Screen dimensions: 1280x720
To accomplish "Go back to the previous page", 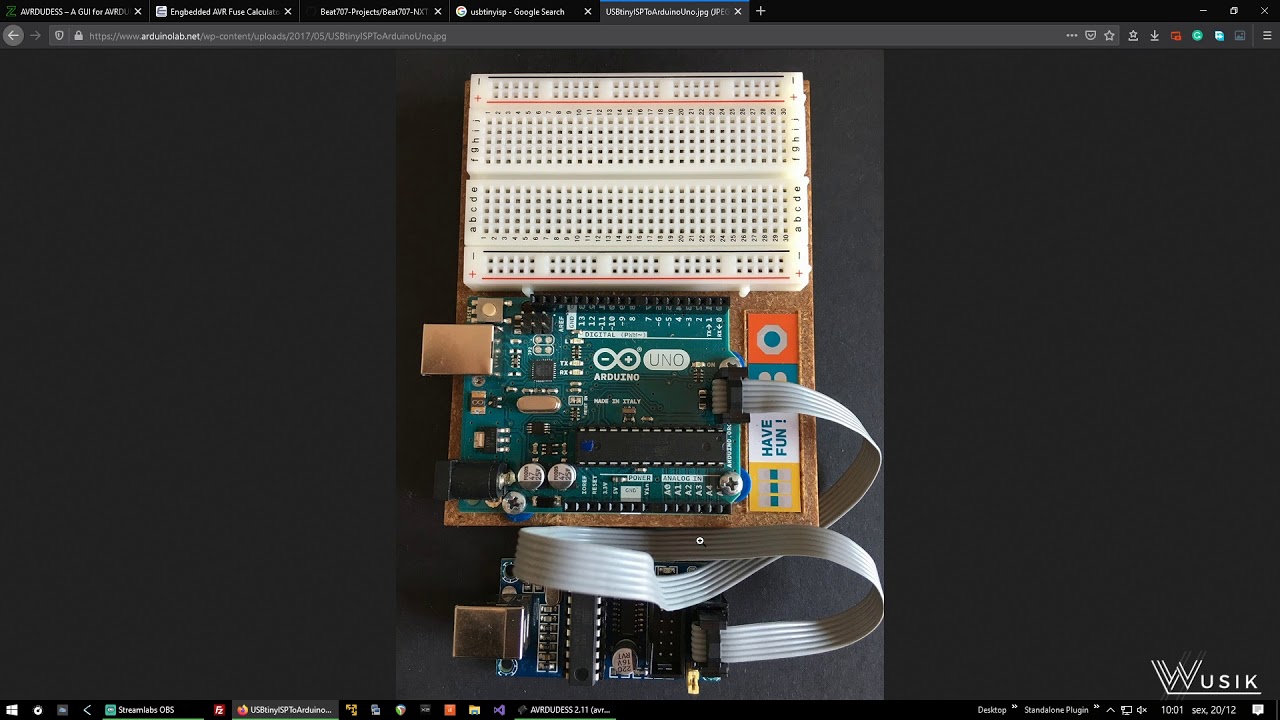I will 13,35.
